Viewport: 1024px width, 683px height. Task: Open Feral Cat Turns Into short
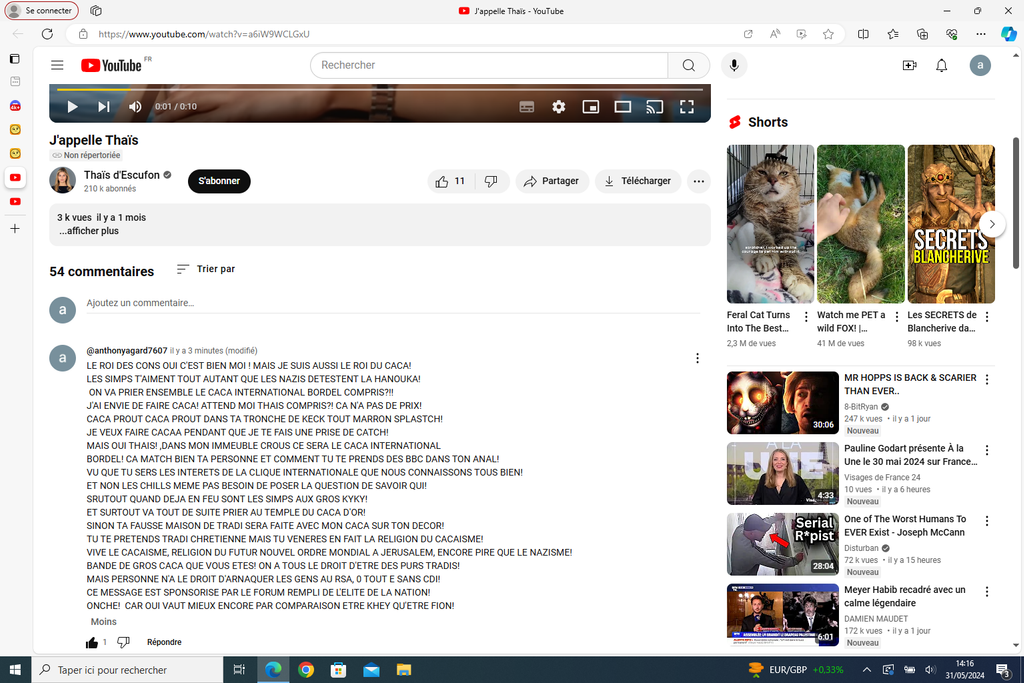point(771,224)
